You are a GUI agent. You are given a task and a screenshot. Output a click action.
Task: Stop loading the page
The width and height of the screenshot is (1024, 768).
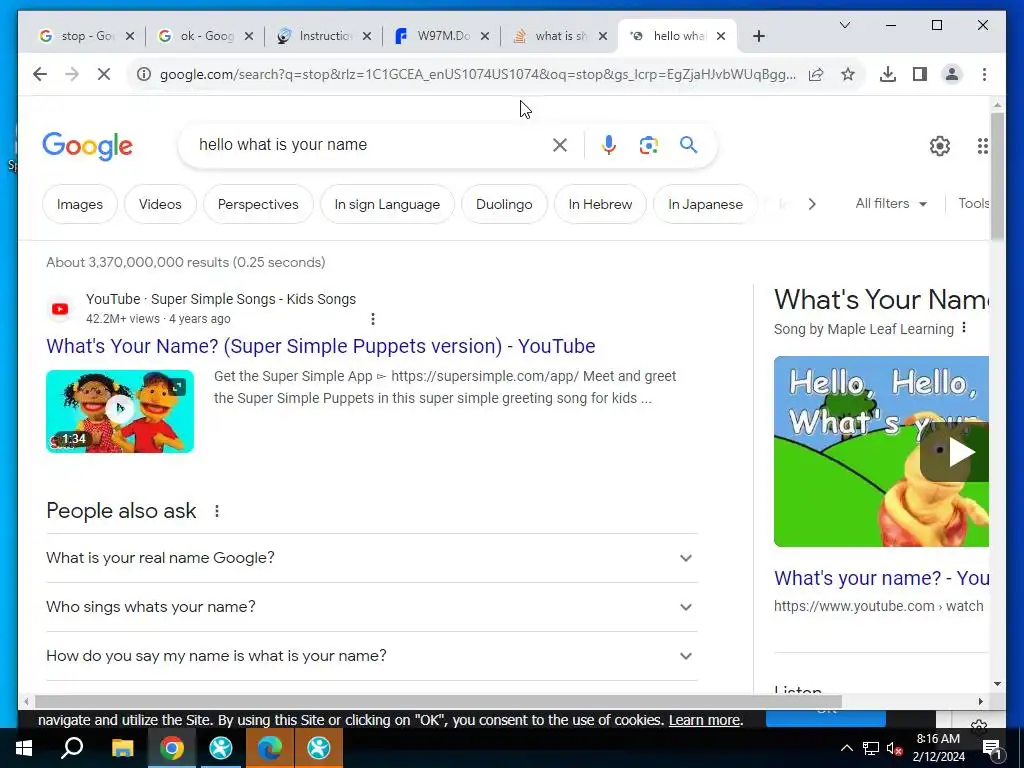pos(104,74)
